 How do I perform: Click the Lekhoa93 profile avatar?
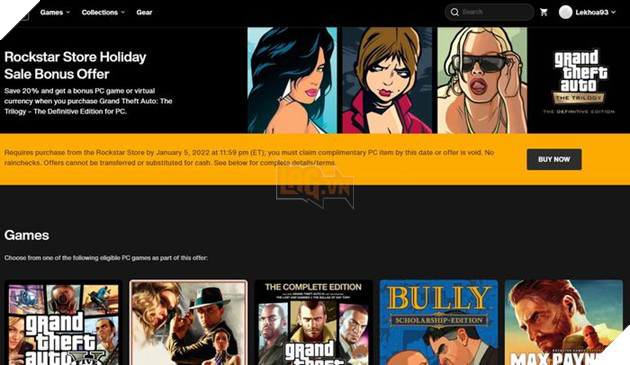[x=565, y=12]
